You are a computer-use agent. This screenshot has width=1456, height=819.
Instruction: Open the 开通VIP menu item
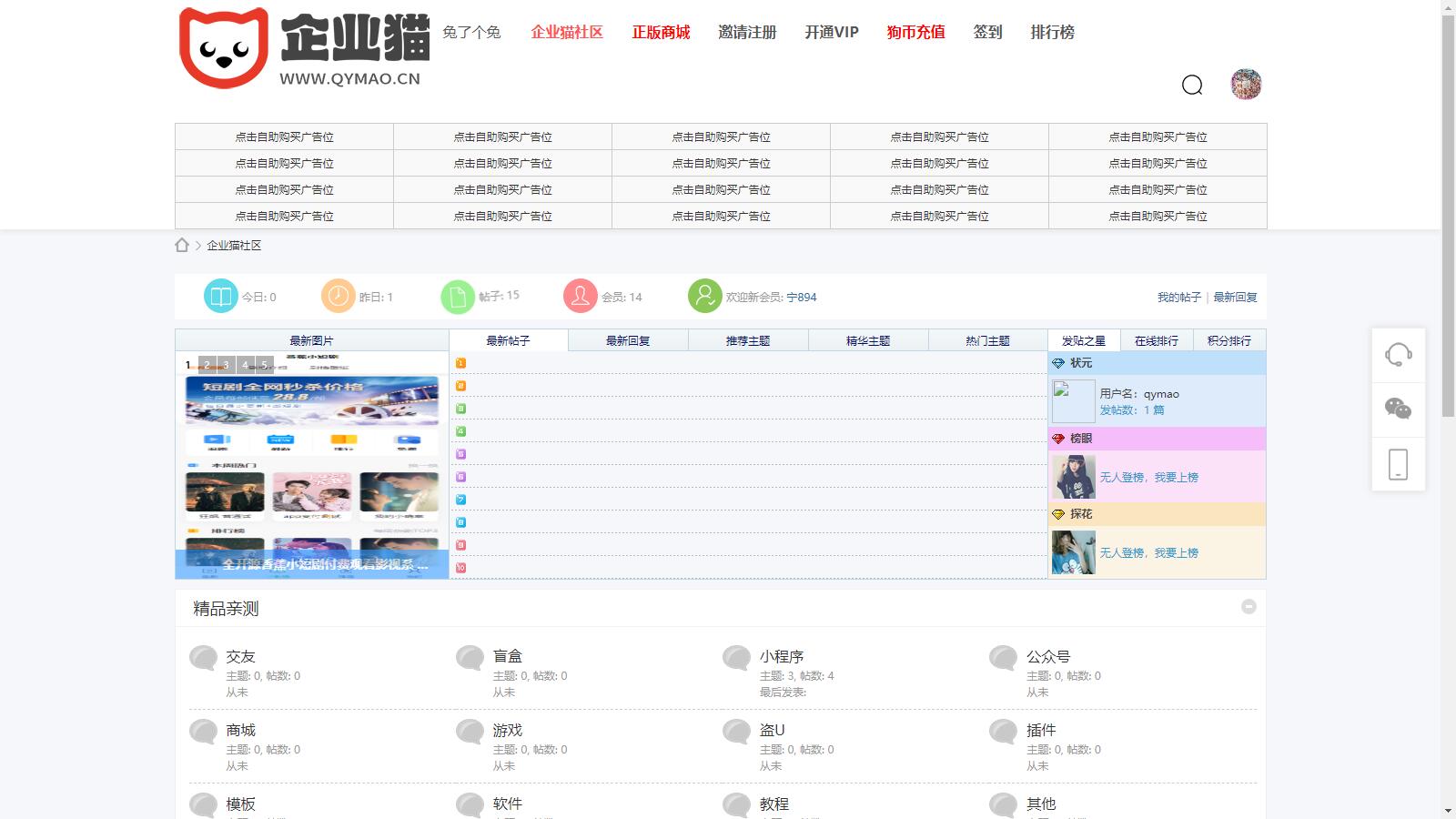[833, 33]
